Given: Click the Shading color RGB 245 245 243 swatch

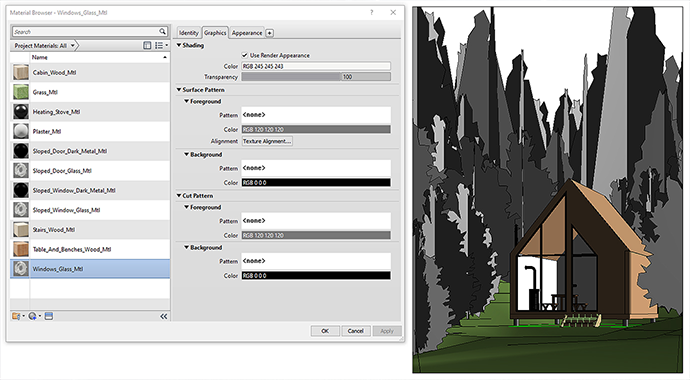Looking at the screenshot, I should tap(316, 66).
